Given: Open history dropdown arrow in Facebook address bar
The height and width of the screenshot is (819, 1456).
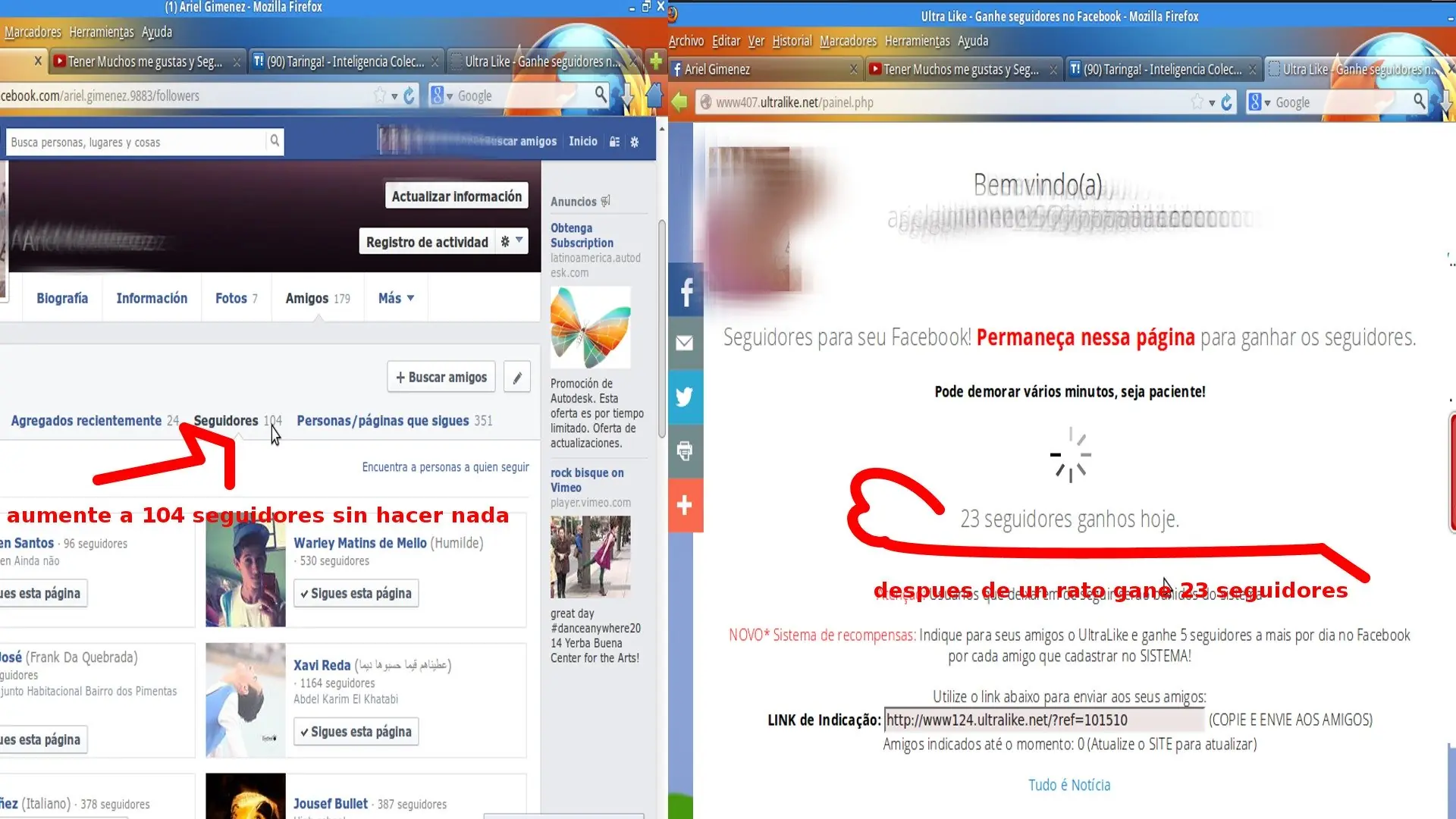Looking at the screenshot, I should (x=394, y=96).
